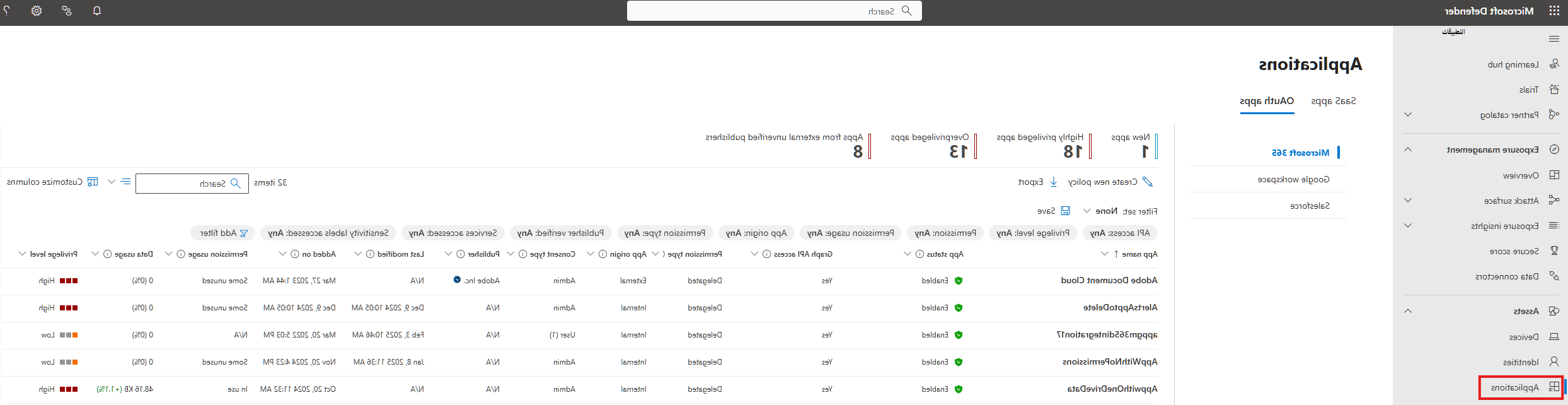Click the Overprivileged apps 13 card
The width and height of the screenshot is (1568, 405).
coord(934,146)
